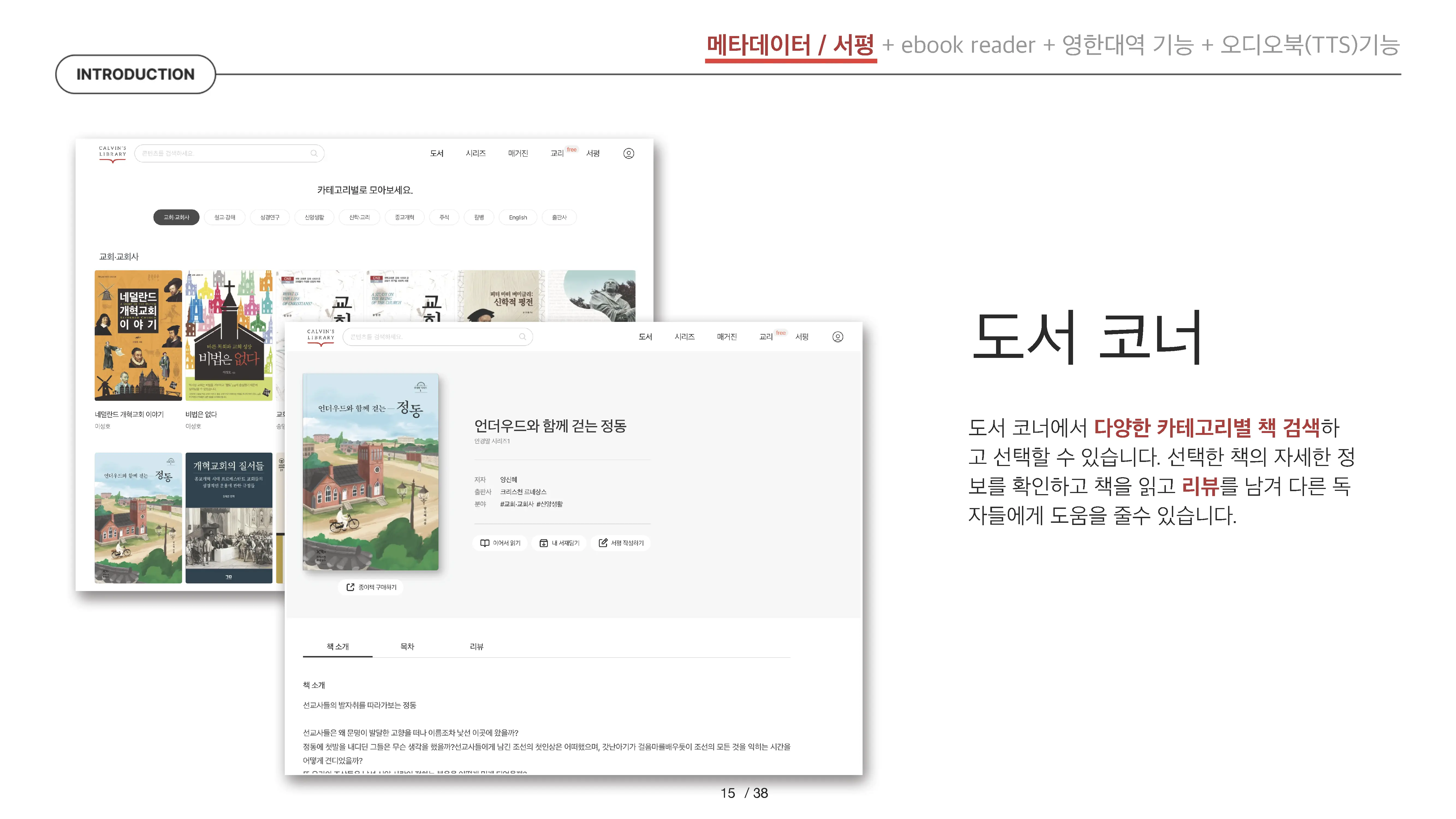Select the 교회·교회사 category chip
1456x819 pixels.
pos(176,217)
